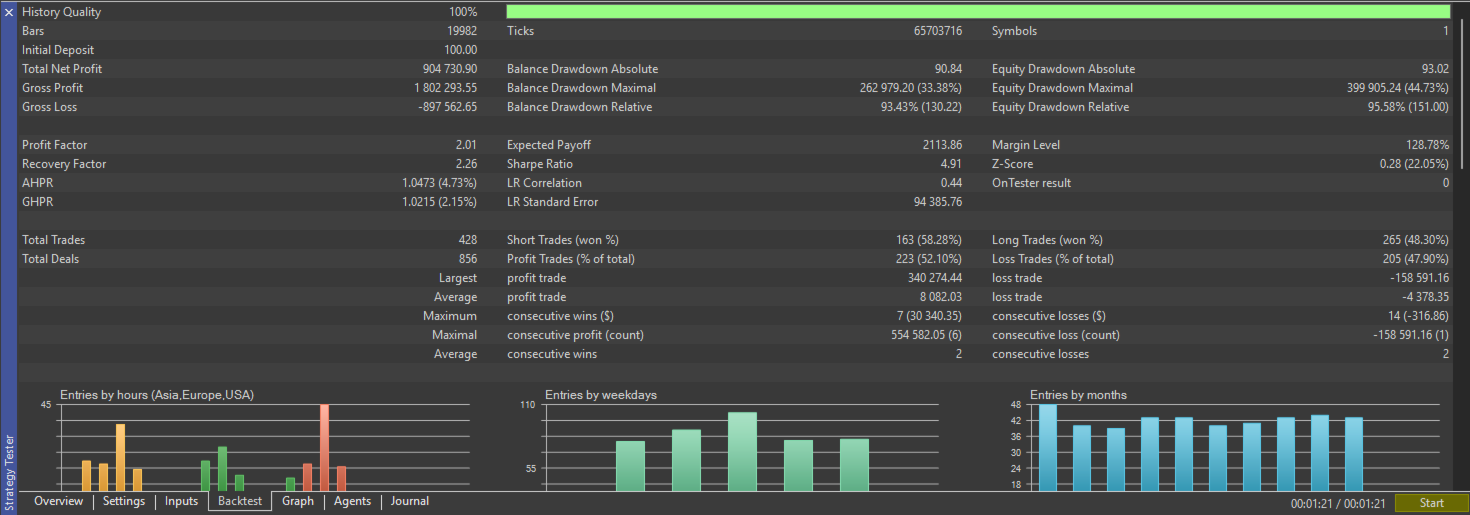Switch to the Overview tab
1470x515 pixels.
point(59,502)
